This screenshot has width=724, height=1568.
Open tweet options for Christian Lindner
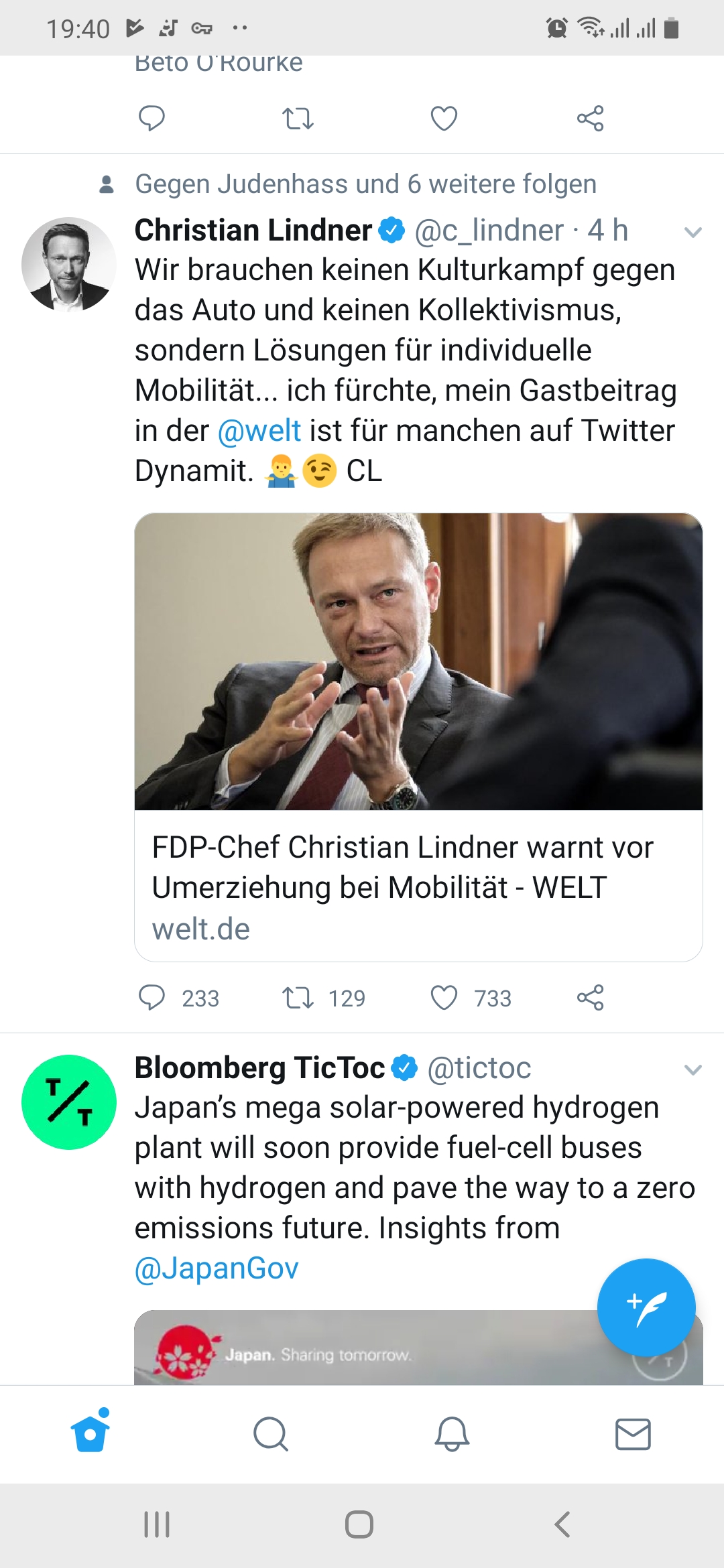click(x=692, y=232)
